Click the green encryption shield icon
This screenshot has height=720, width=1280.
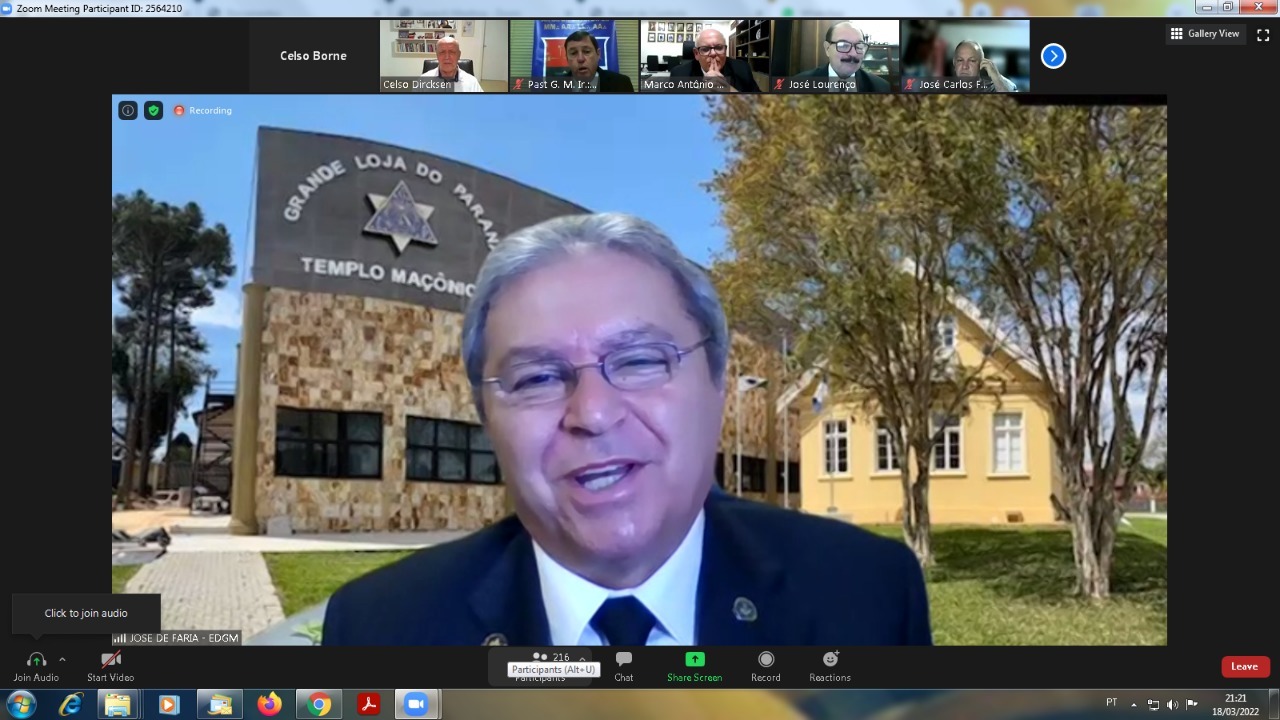pos(153,110)
